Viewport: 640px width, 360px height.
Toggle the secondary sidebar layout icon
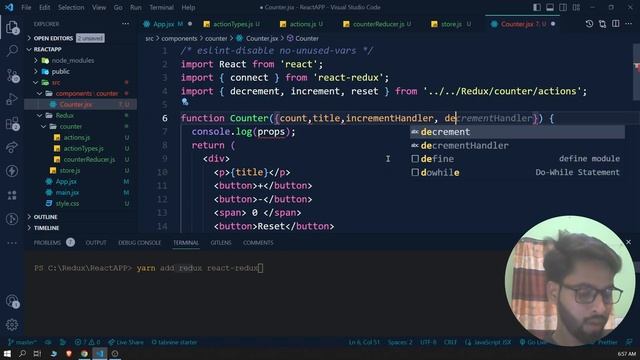pyautogui.click(x=563, y=7)
